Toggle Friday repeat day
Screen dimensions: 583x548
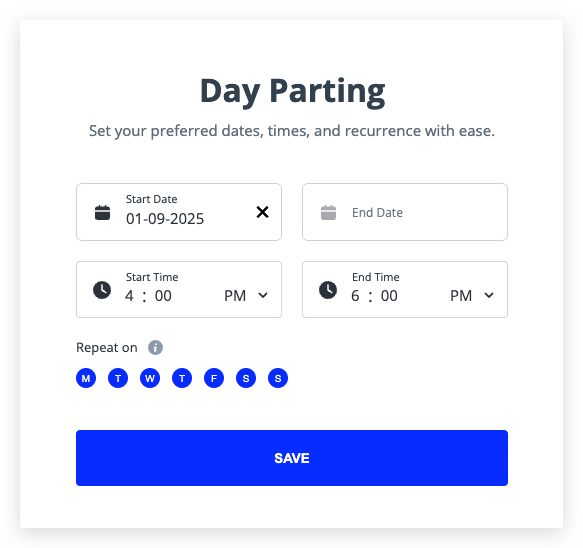tap(214, 378)
